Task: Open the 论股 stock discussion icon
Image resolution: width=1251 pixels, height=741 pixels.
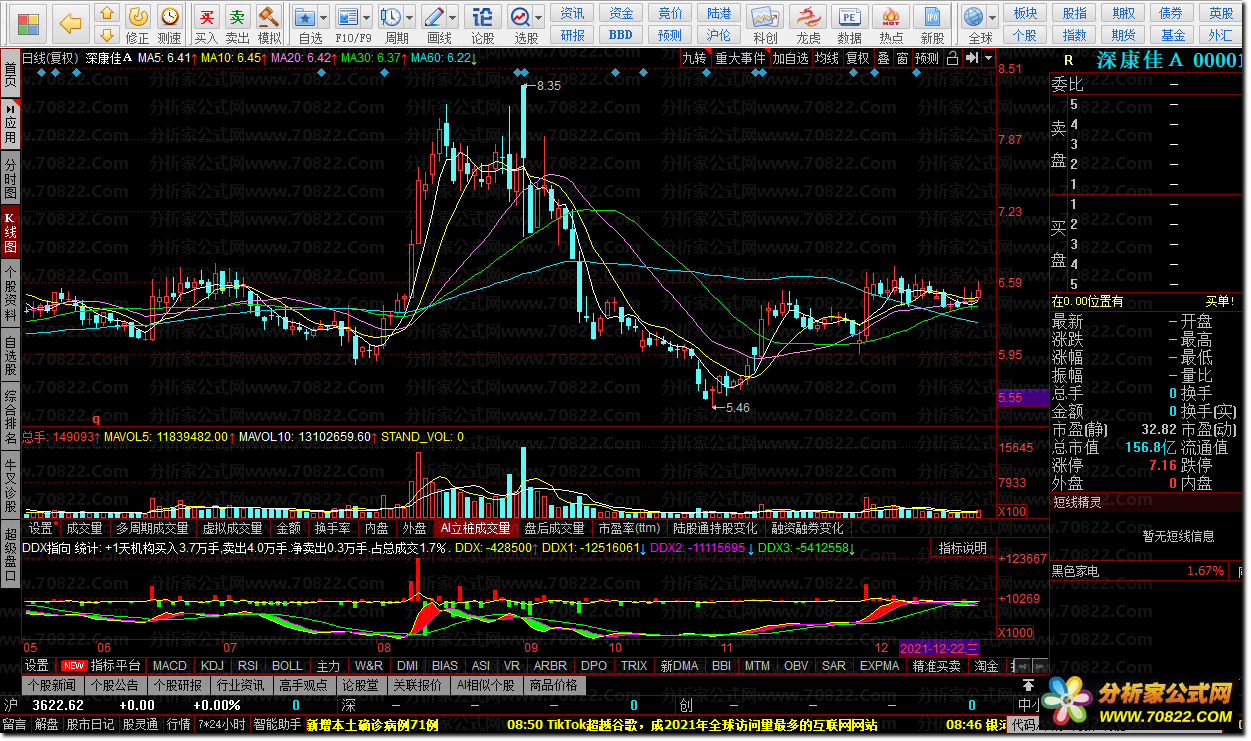Action: tap(482, 16)
